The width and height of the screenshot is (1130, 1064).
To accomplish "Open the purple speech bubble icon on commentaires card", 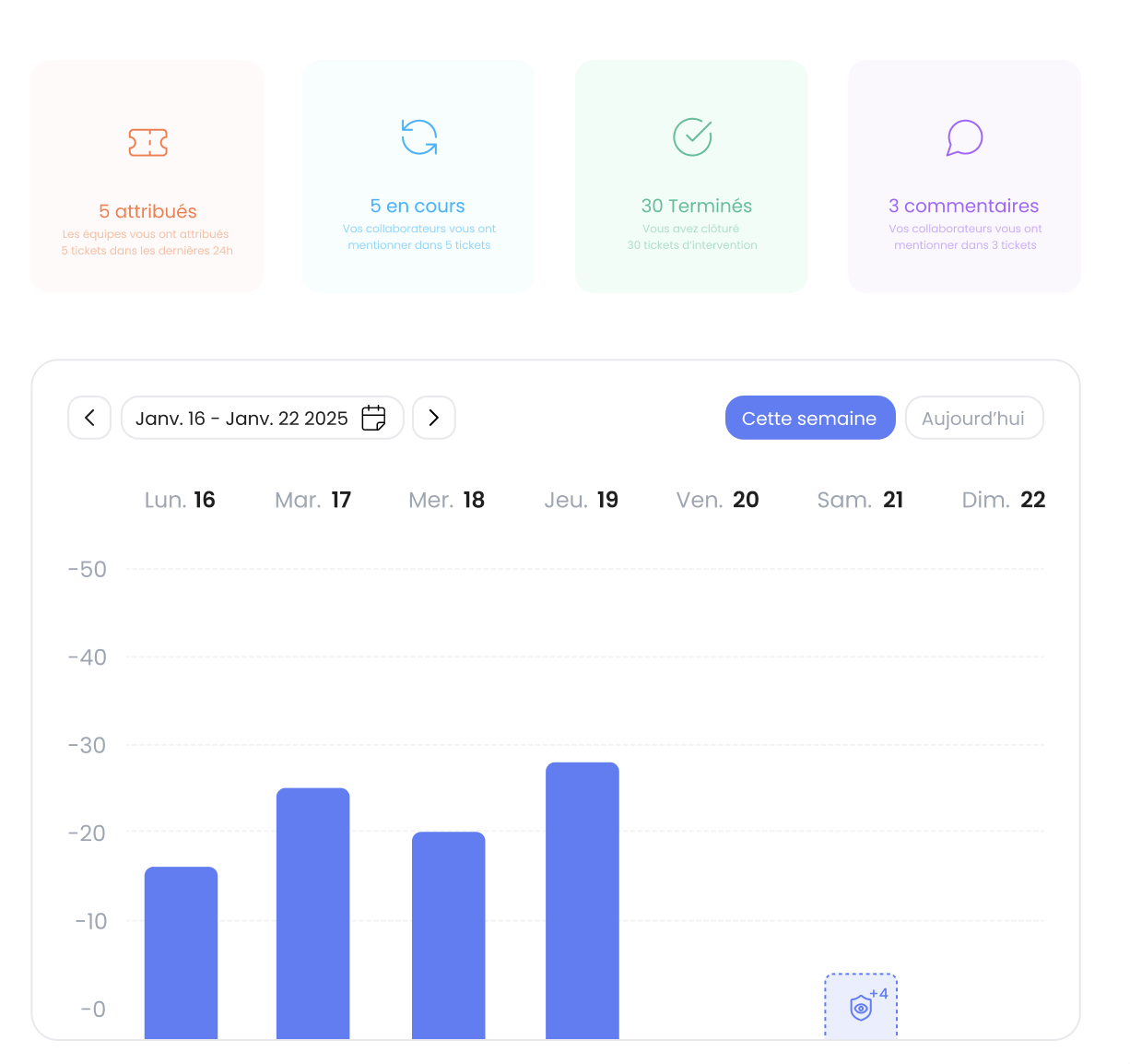I will [964, 136].
